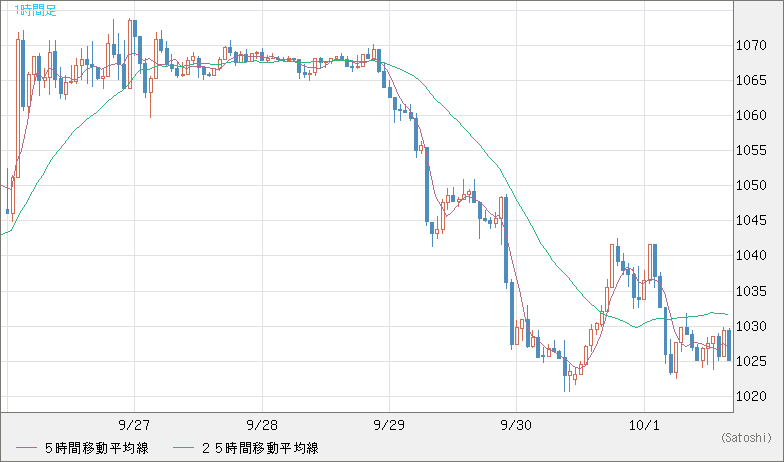Select the 1045 price axis label
The image size is (784, 462).
click(x=751, y=220)
